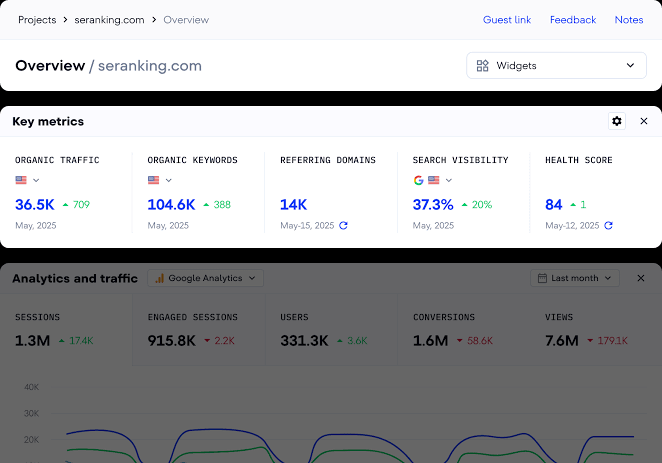Select the Views metric tab
This screenshot has width=662, height=463.
pyautogui.click(x=596, y=330)
